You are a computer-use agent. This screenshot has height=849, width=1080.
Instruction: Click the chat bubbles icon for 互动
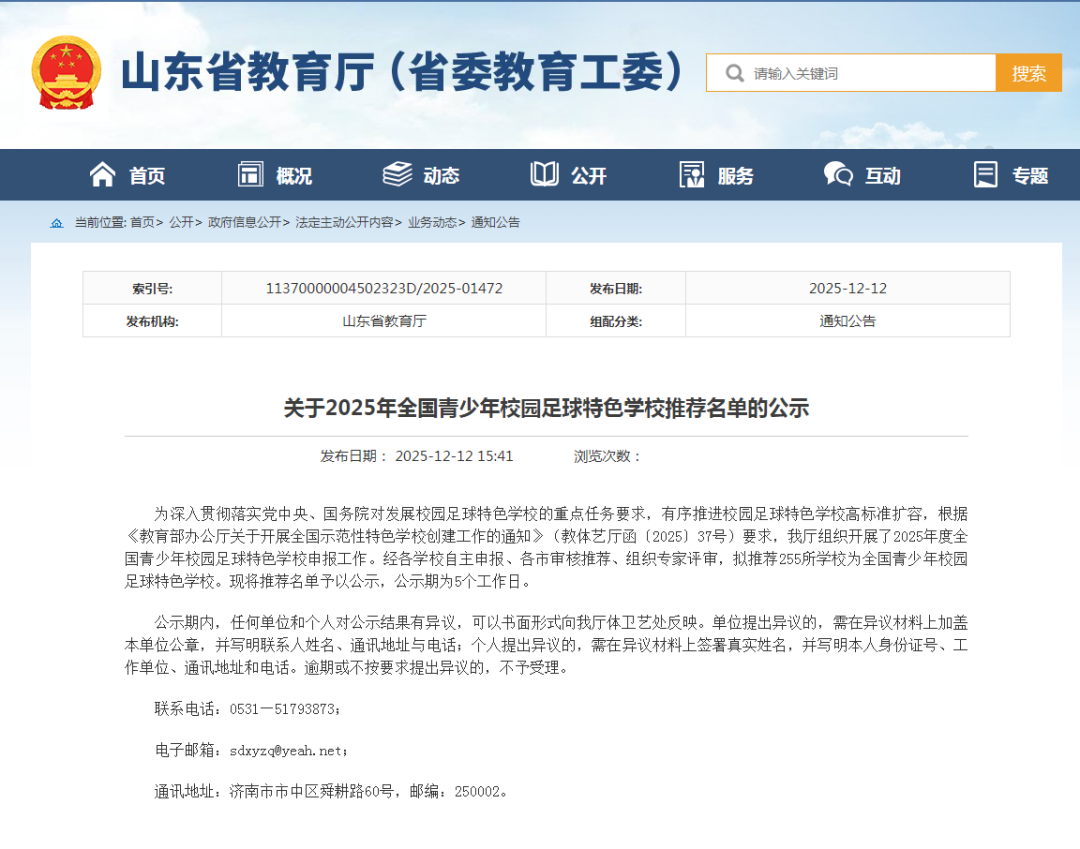pyautogui.click(x=838, y=175)
